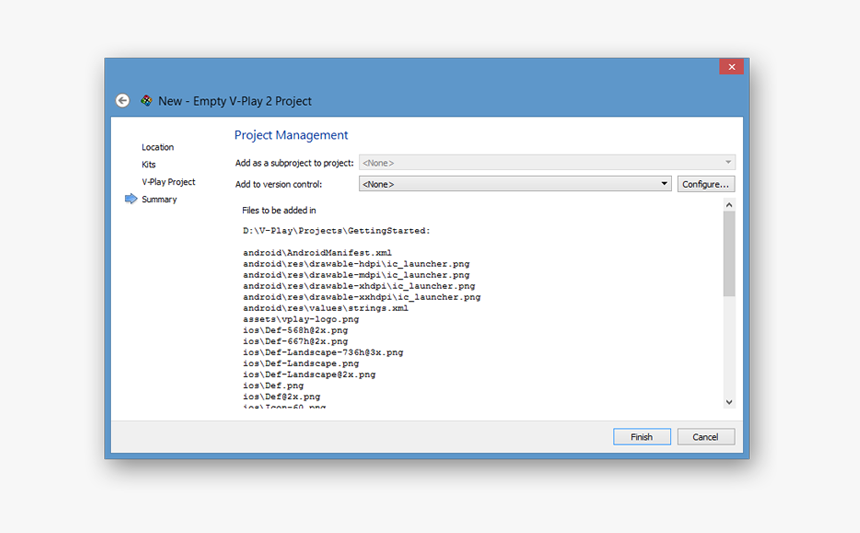This screenshot has width=860, height=533.
Task: Select the V-Play Project wizard step
Action: (x=168, y=182)
